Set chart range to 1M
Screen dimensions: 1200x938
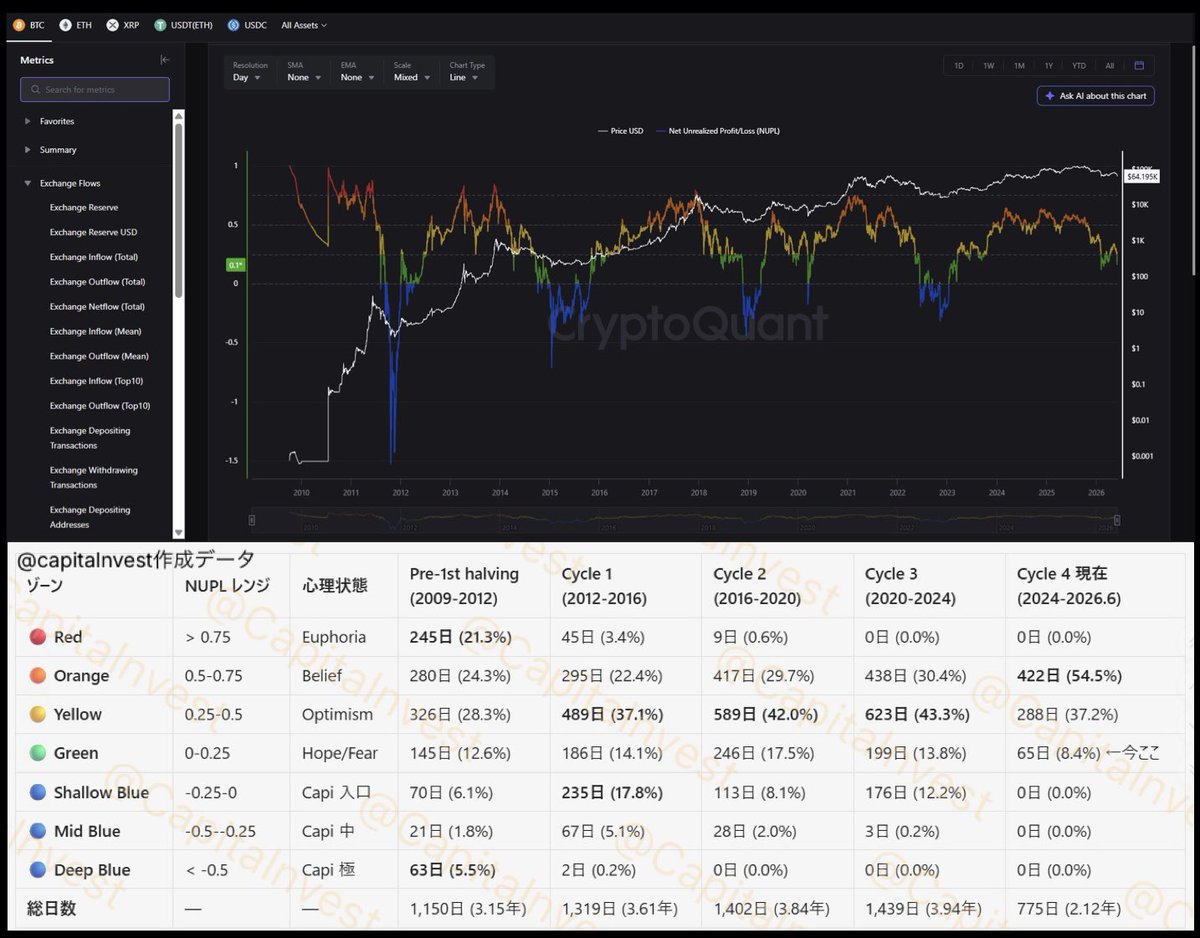click(x=1019, y=66)
